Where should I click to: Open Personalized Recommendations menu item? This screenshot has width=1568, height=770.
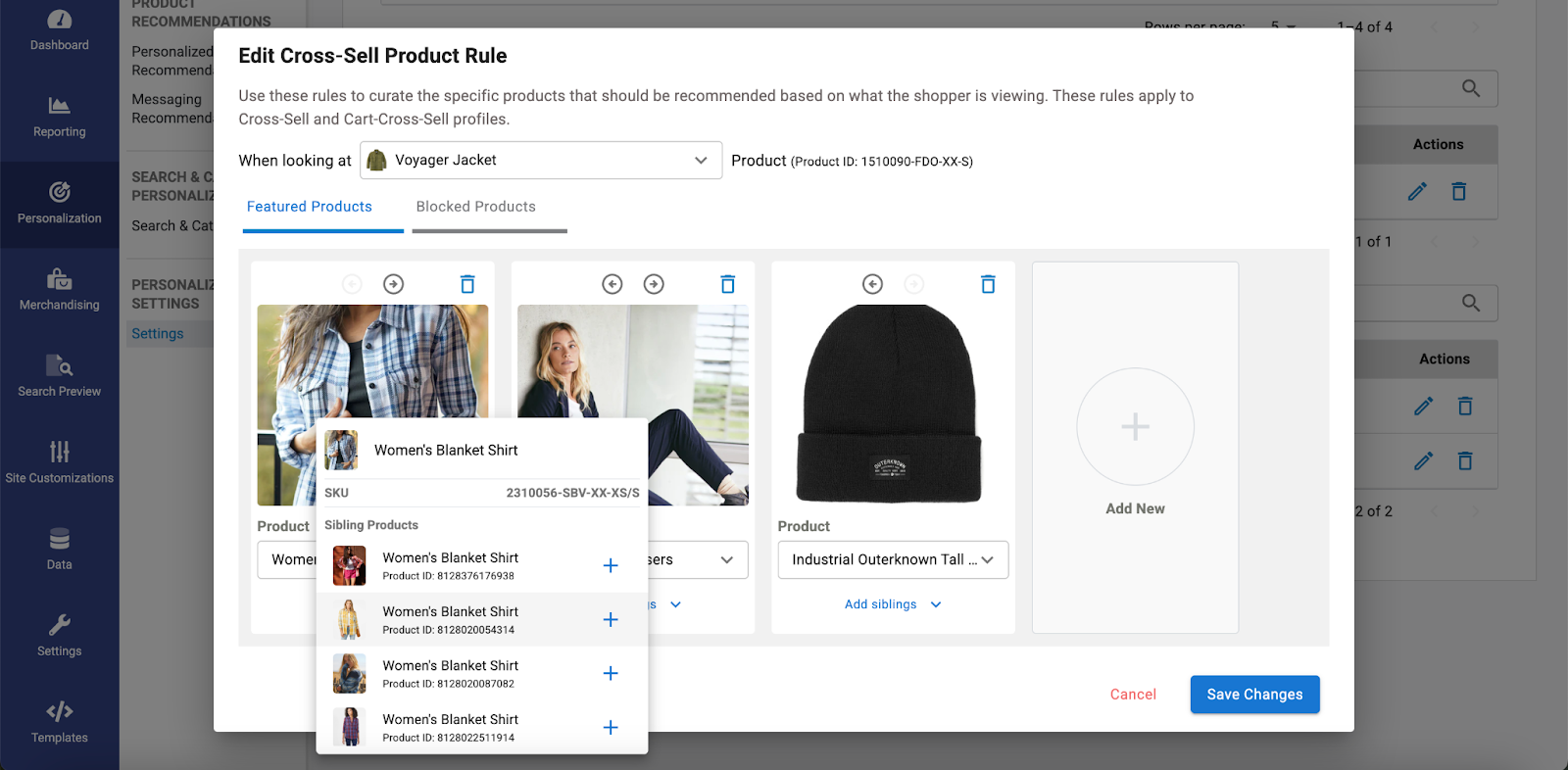[172, 61]
